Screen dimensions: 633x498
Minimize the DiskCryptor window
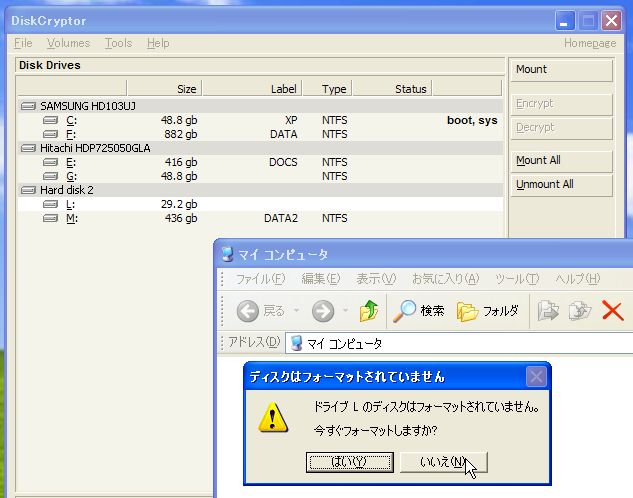pos(564,21)
